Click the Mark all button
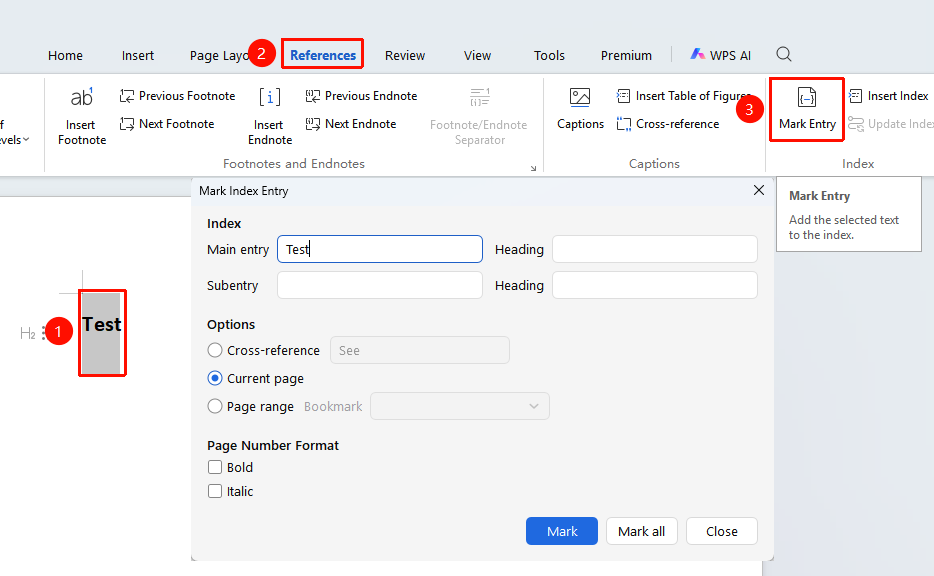This screenshot has height=576, width=934. point(642,531)
